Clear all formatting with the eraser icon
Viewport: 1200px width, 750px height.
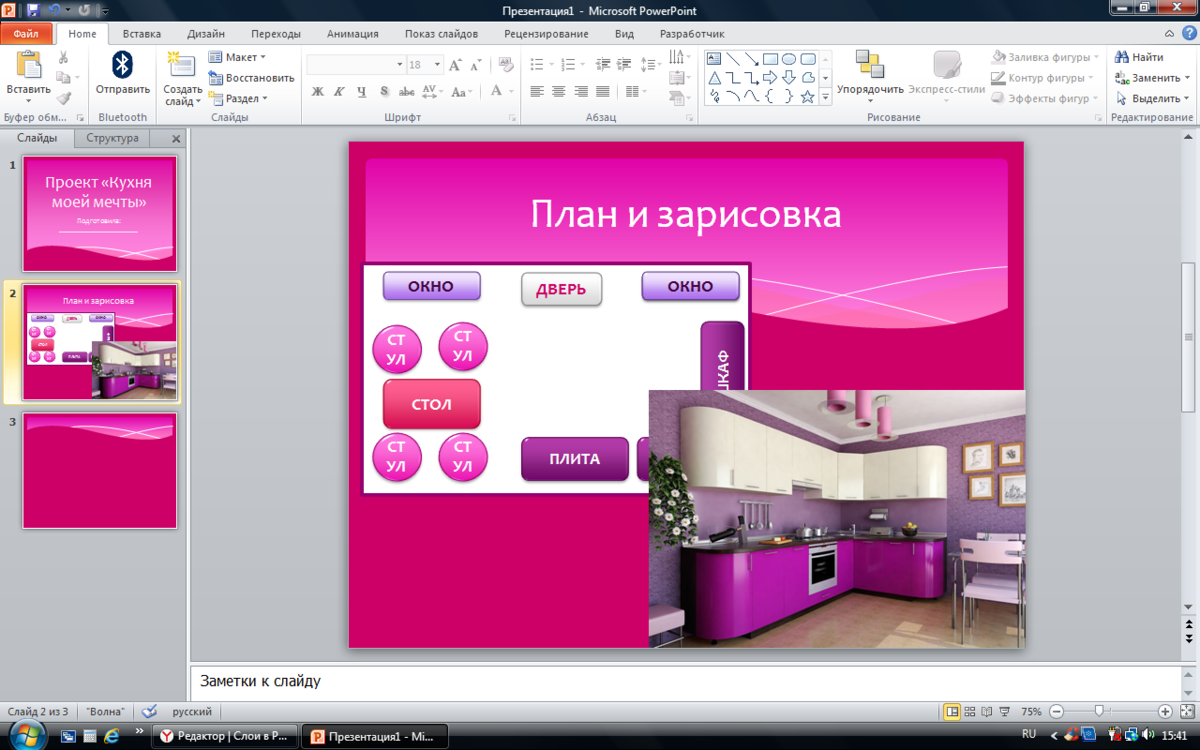(506, 65)
